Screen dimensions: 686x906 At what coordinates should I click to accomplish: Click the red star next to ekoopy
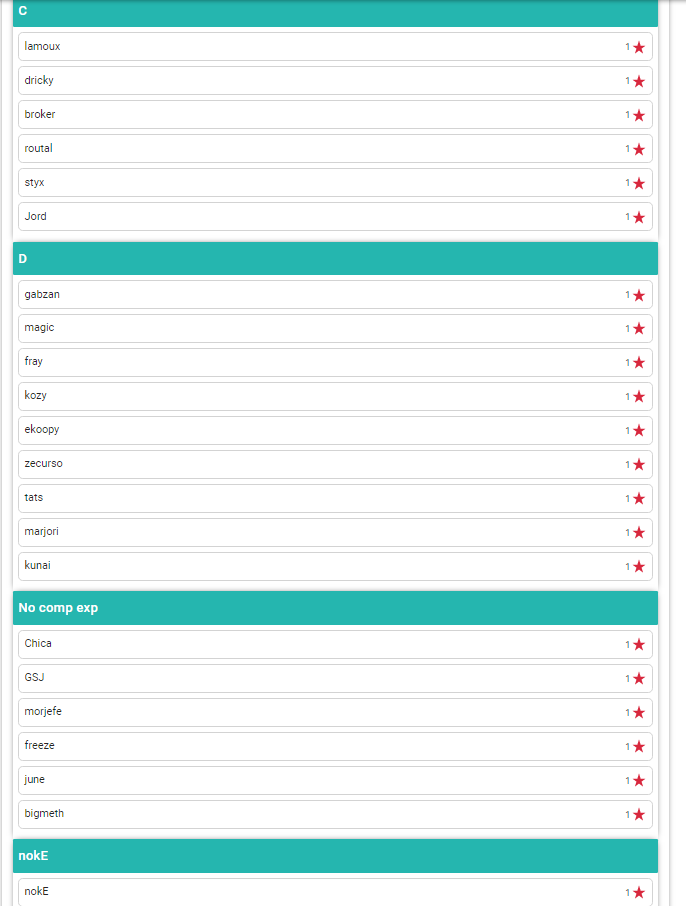tap(639, 431)
